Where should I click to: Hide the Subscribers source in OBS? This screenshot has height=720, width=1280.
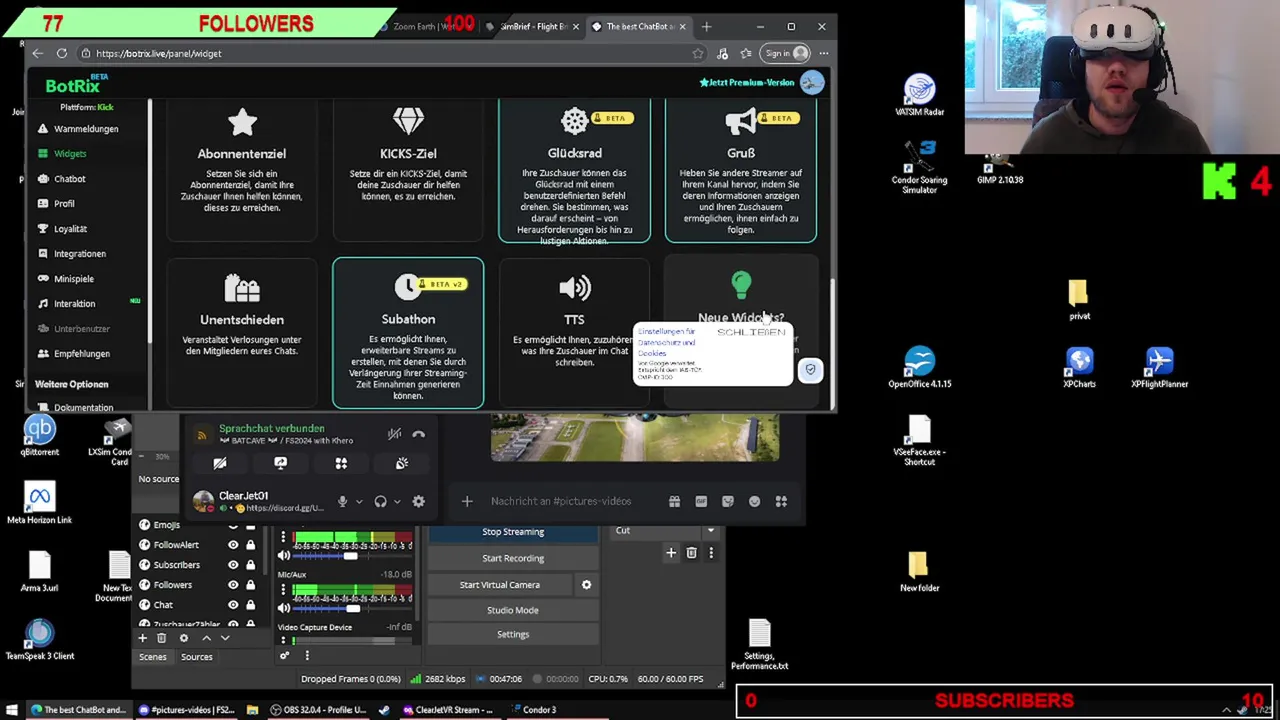pos(233,565)
